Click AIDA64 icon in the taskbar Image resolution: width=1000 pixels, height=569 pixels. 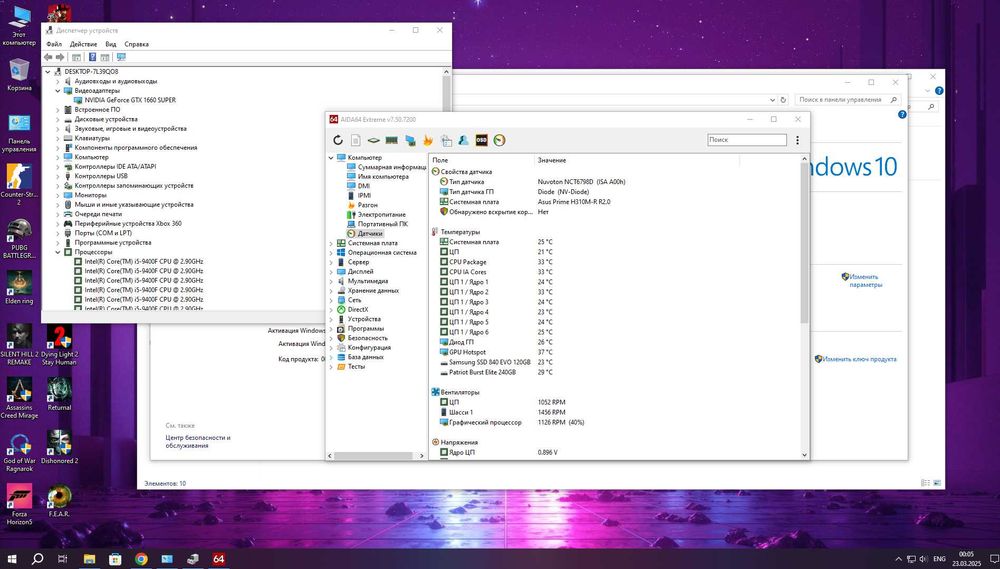tap(218, 559)
